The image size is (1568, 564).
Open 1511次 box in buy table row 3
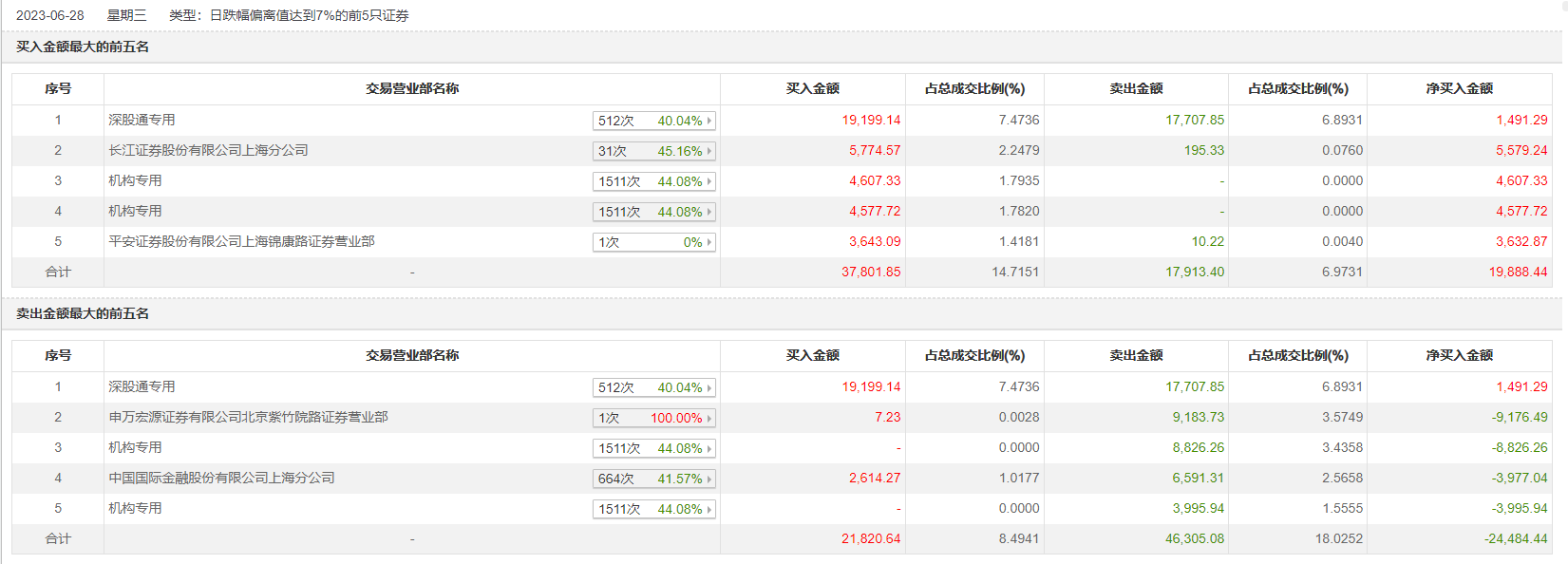tap(652, 181)
